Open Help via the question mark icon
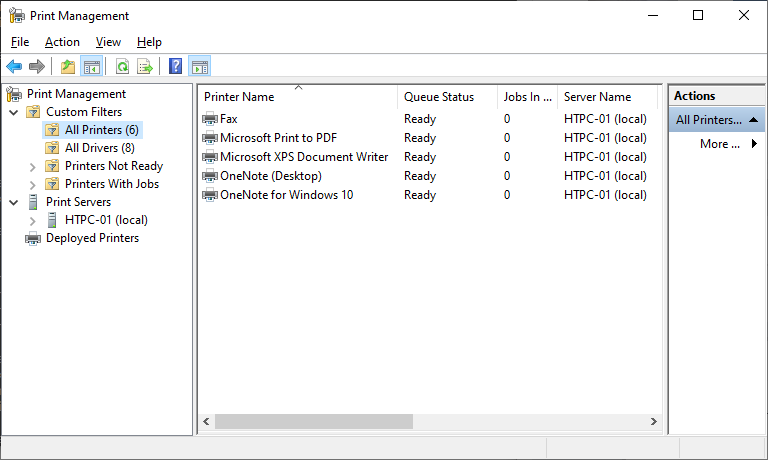The width and height of the screenshot is (770, 460). click(175, 66)
